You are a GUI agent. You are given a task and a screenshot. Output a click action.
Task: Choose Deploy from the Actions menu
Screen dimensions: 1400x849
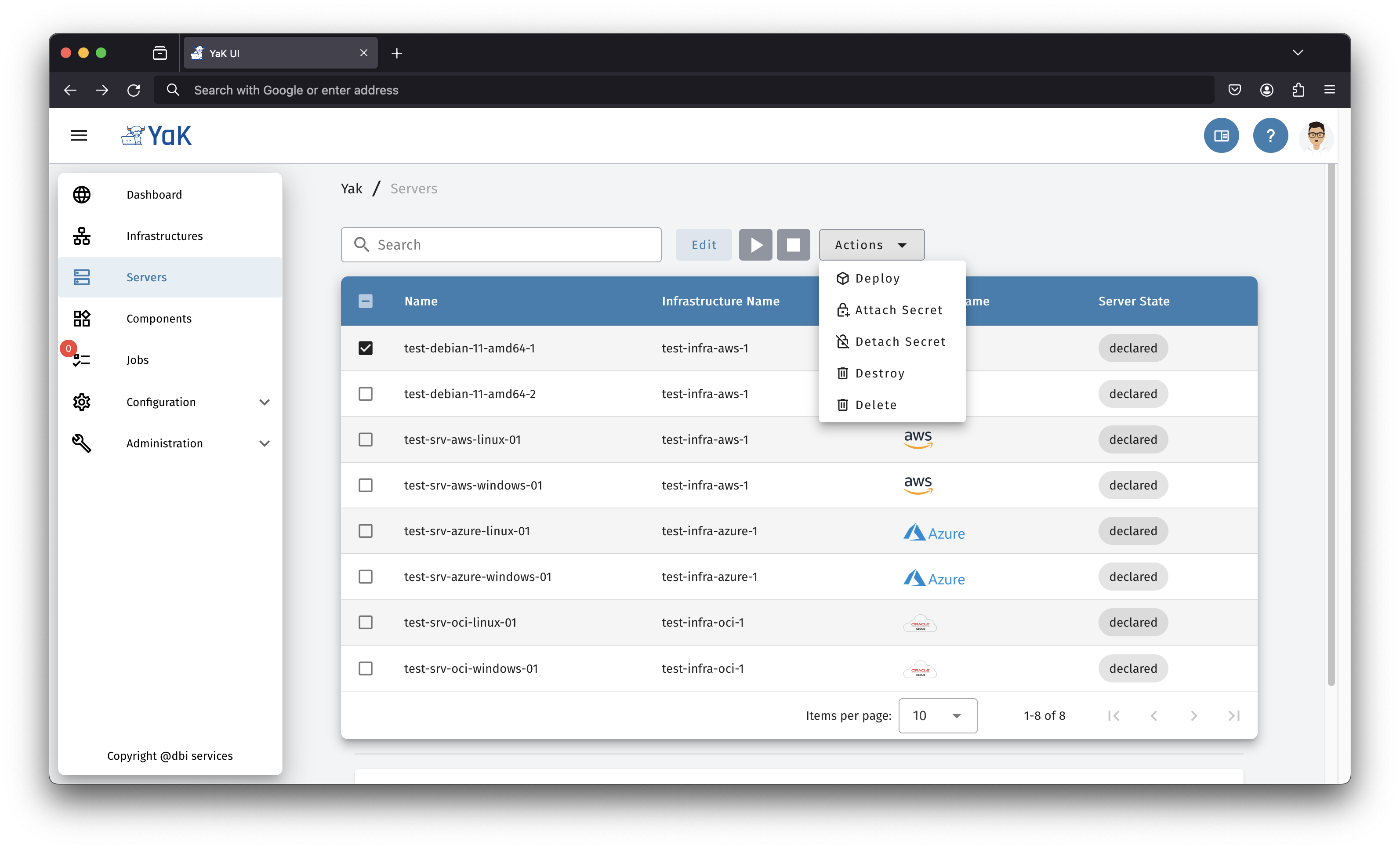(877, 279)
